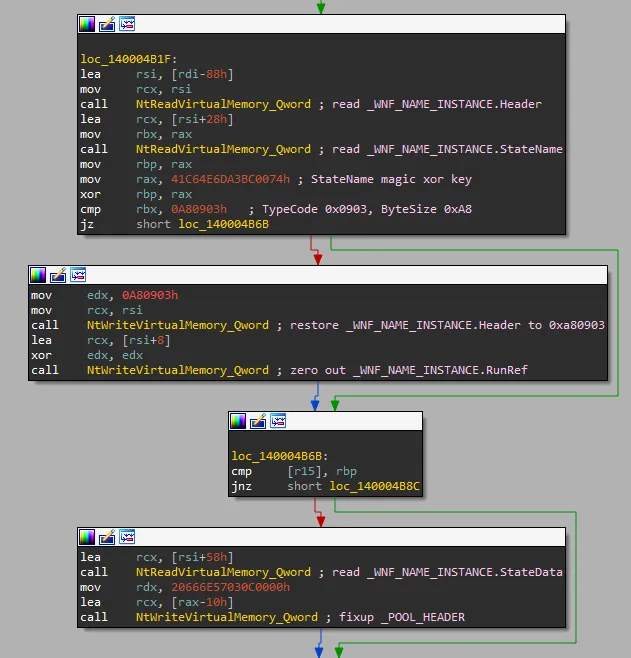The image size is (631, 658).
Task: Click 'lea rcx, [rsi+58h]' instruction
Action: pos(157,557)
